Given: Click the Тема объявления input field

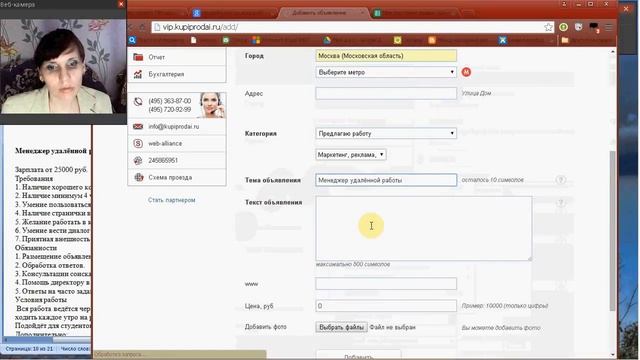Looking at the screenshot, I should pos(386,180).
